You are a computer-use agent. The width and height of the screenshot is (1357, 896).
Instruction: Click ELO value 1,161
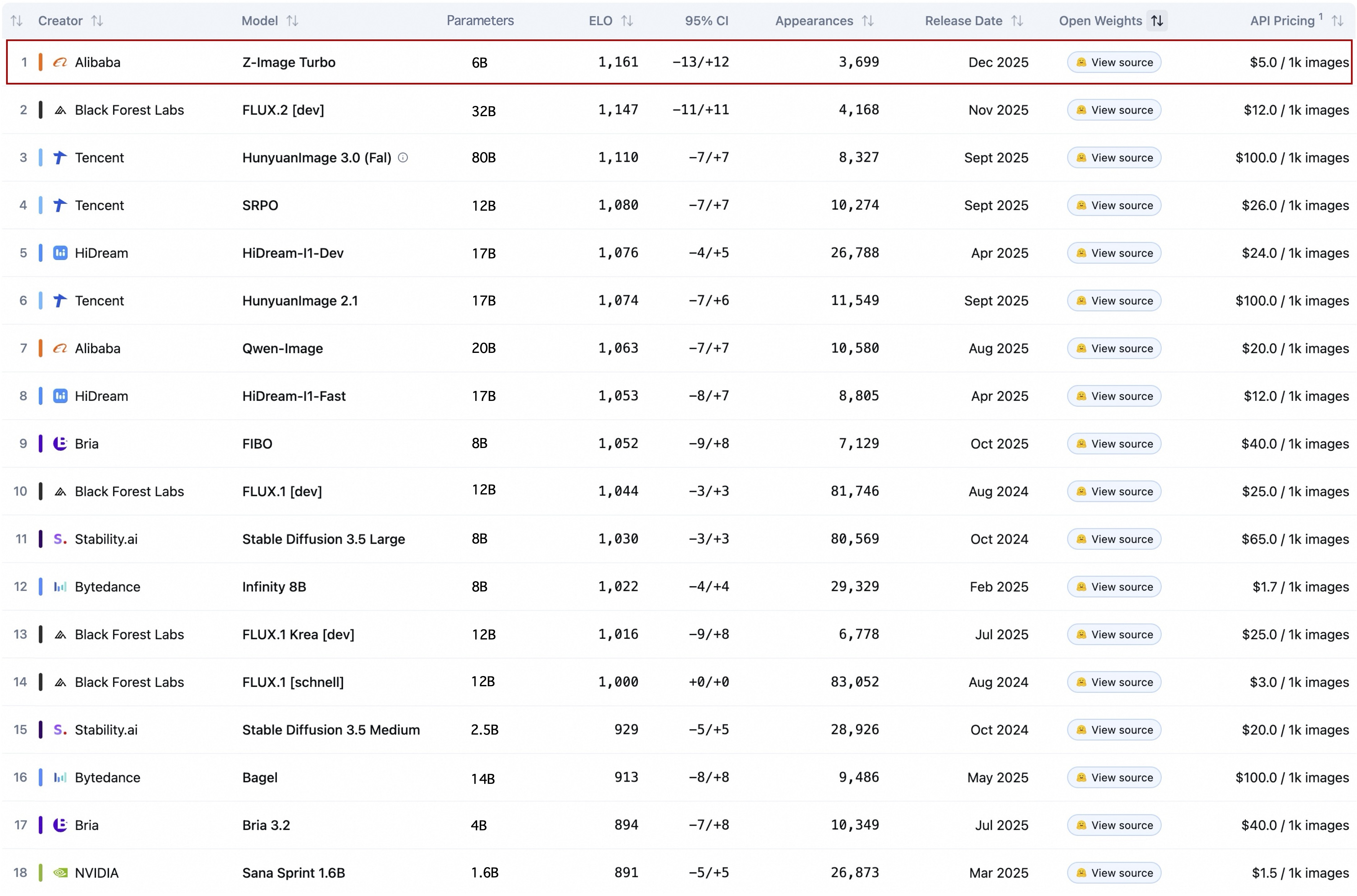[618, 62]
